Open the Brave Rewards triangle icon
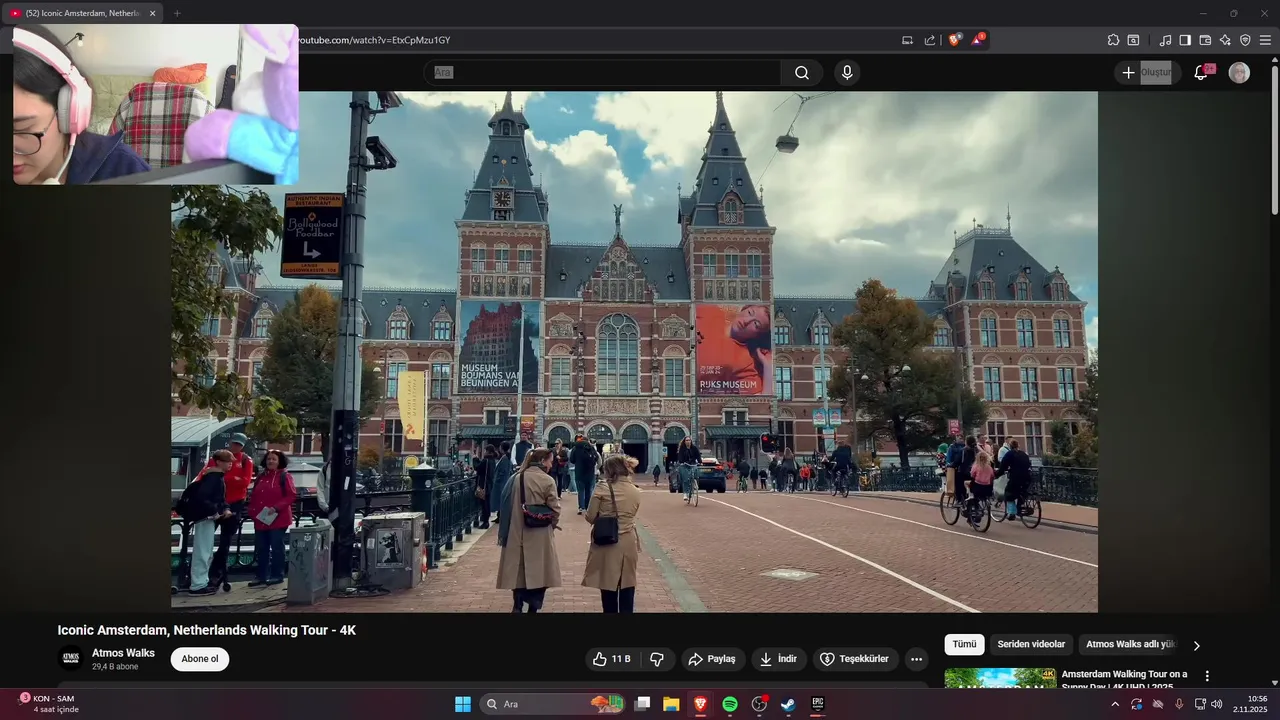Viewport: 1280px width, 720px height. point(977,40)
